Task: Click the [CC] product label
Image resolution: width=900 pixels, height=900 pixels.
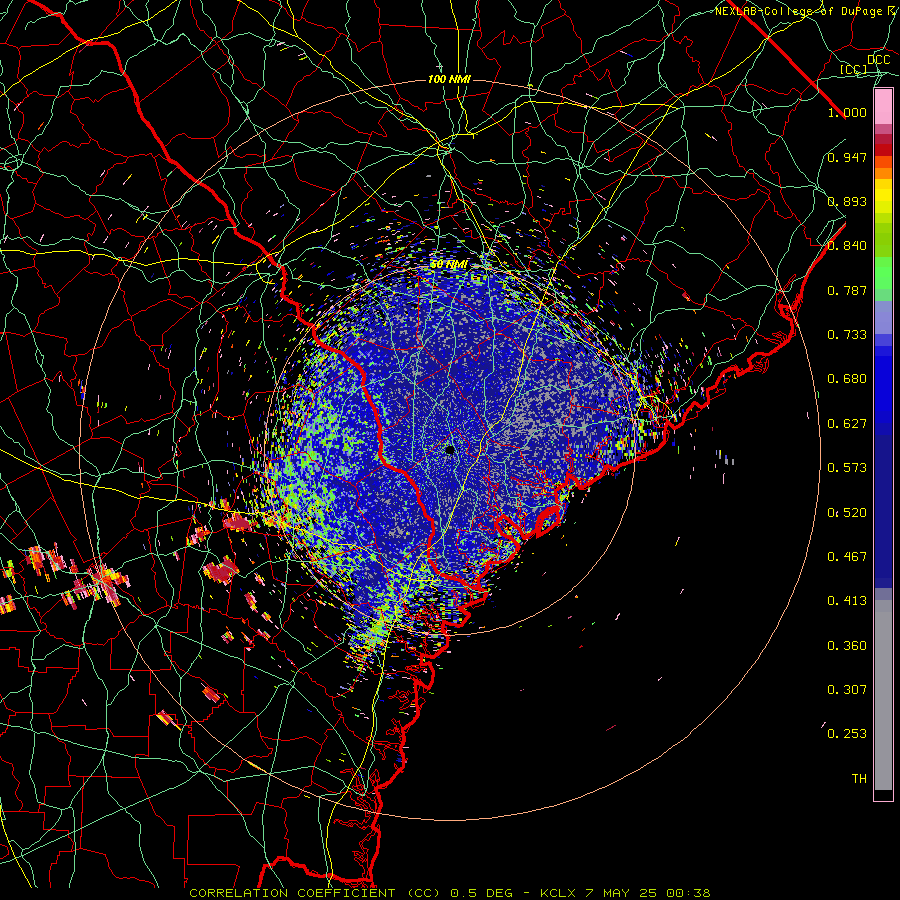Action: pyautogui.click(x=854, y=69)
